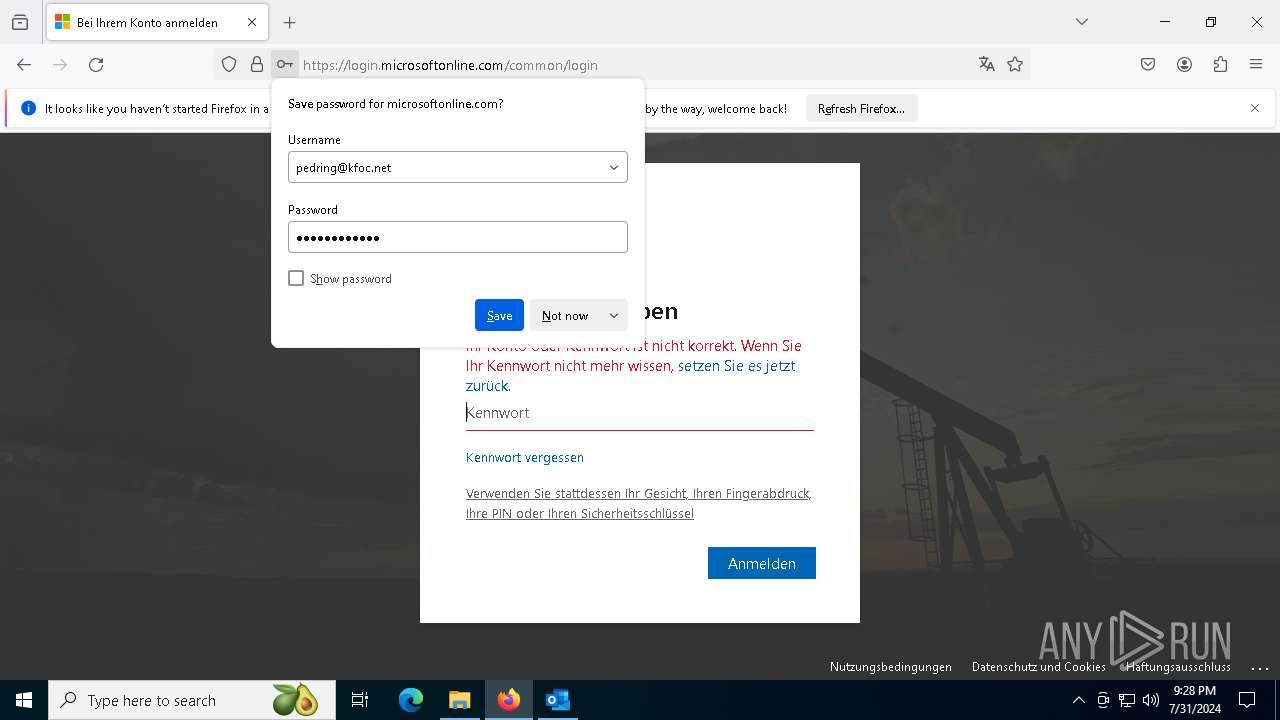Open Firefox View in the tab bar

[20, 22]
